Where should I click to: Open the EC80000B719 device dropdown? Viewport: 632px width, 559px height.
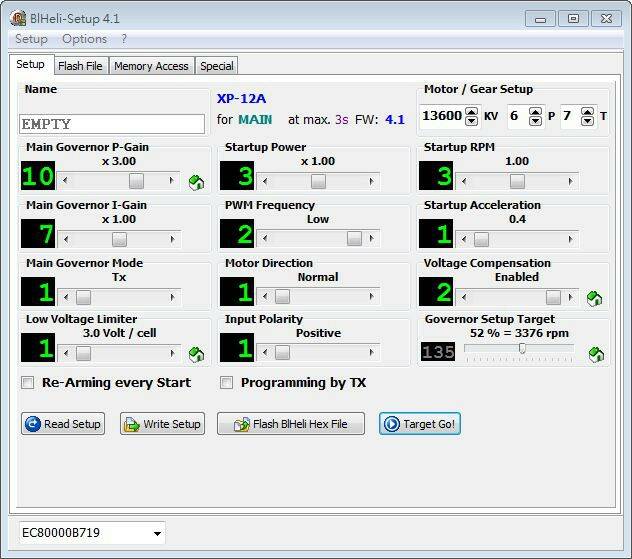157,533
